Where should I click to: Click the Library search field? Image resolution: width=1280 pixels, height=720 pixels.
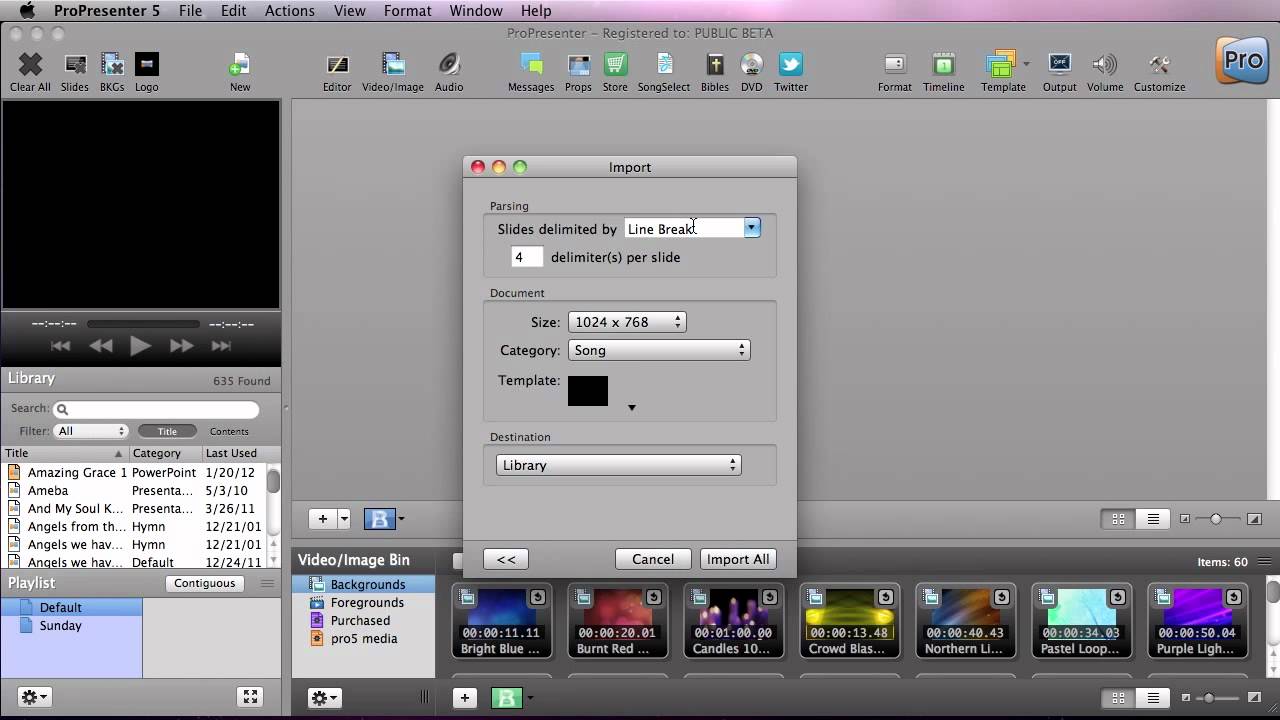(x=156, y=409)
